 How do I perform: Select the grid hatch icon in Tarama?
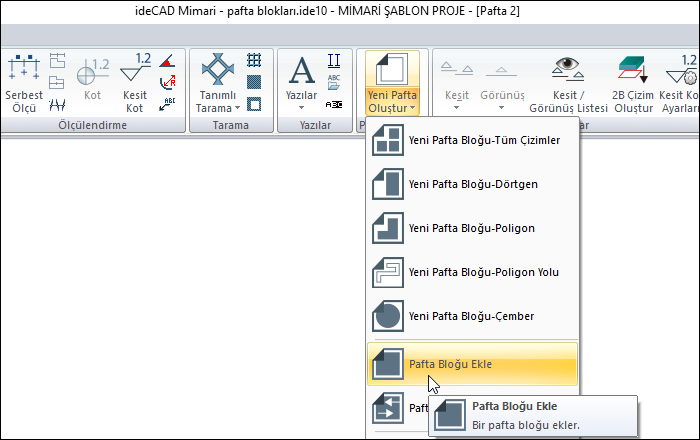click(x=254, y=60)
